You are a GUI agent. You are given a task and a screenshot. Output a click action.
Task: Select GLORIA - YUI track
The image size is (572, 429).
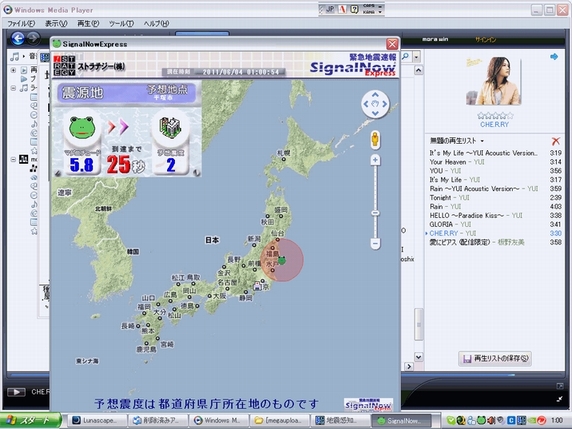[495, 224]
